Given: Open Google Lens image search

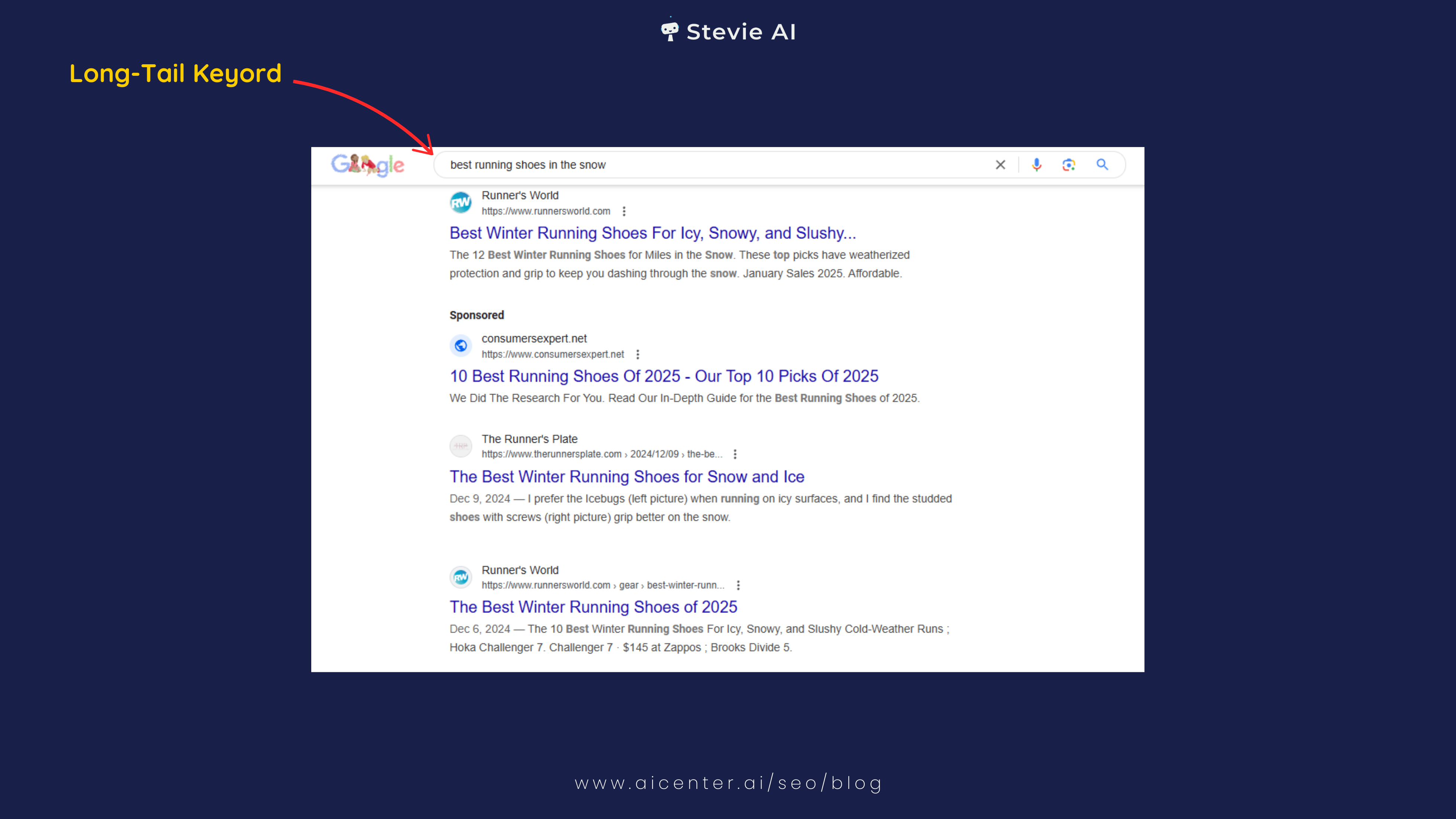Looking at the screenshot, I should point(1068,165).
